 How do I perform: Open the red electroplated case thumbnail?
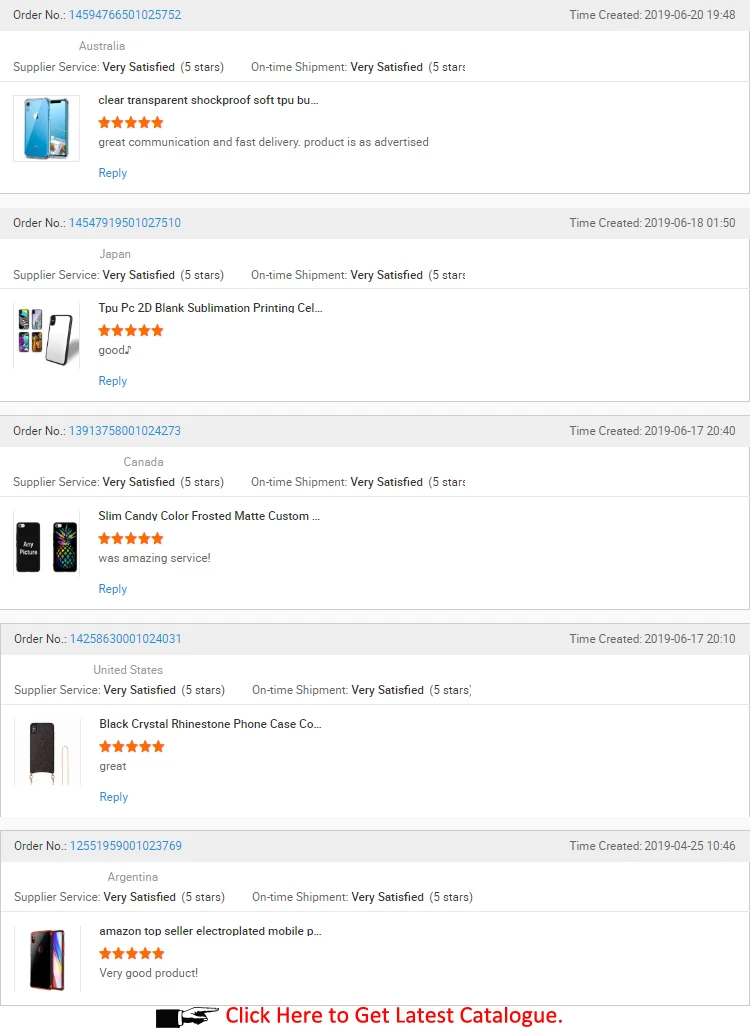point(46,960)
